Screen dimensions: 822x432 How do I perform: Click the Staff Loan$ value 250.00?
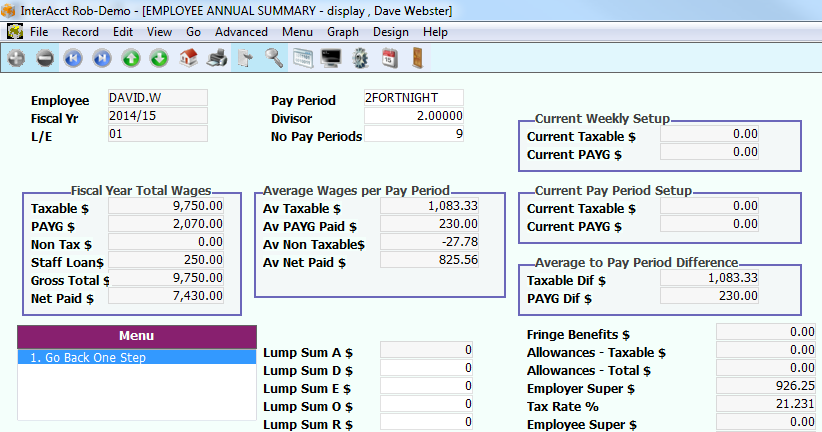tap(166, 260)
